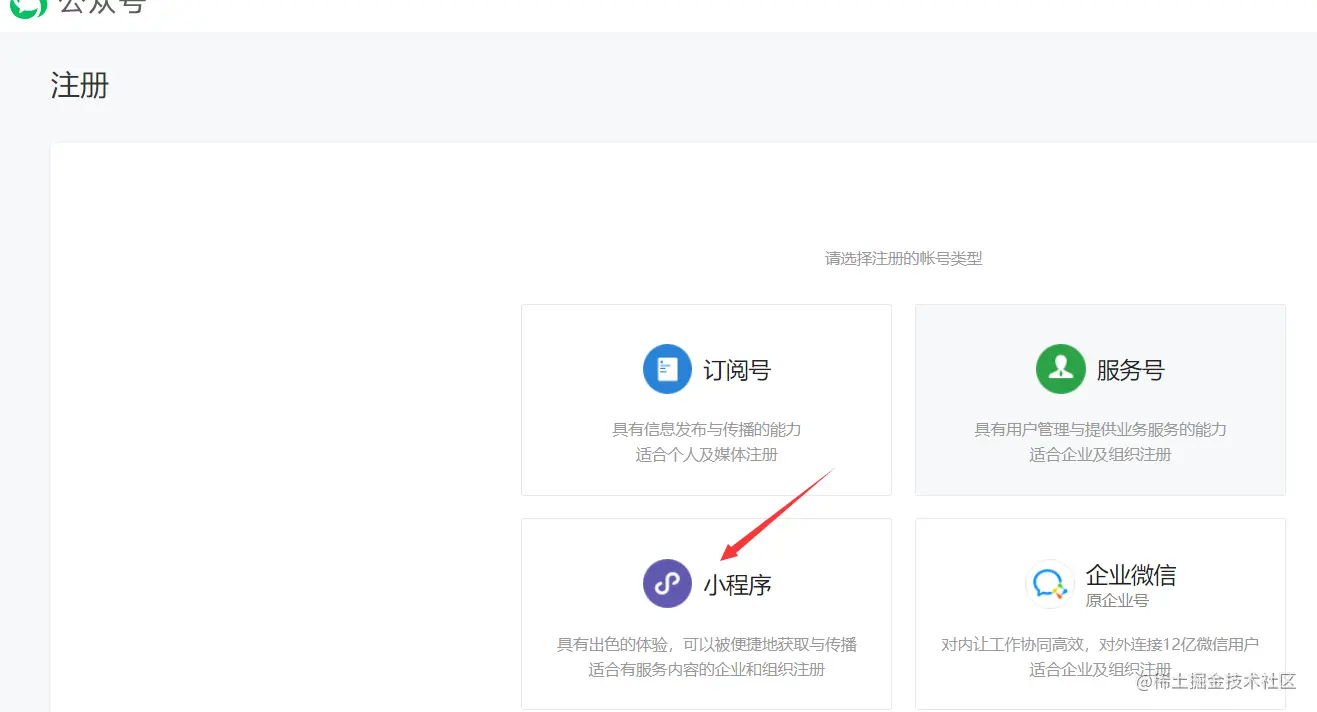Click the 请选择注册的帐号类型 prompt text

point(903,258)
